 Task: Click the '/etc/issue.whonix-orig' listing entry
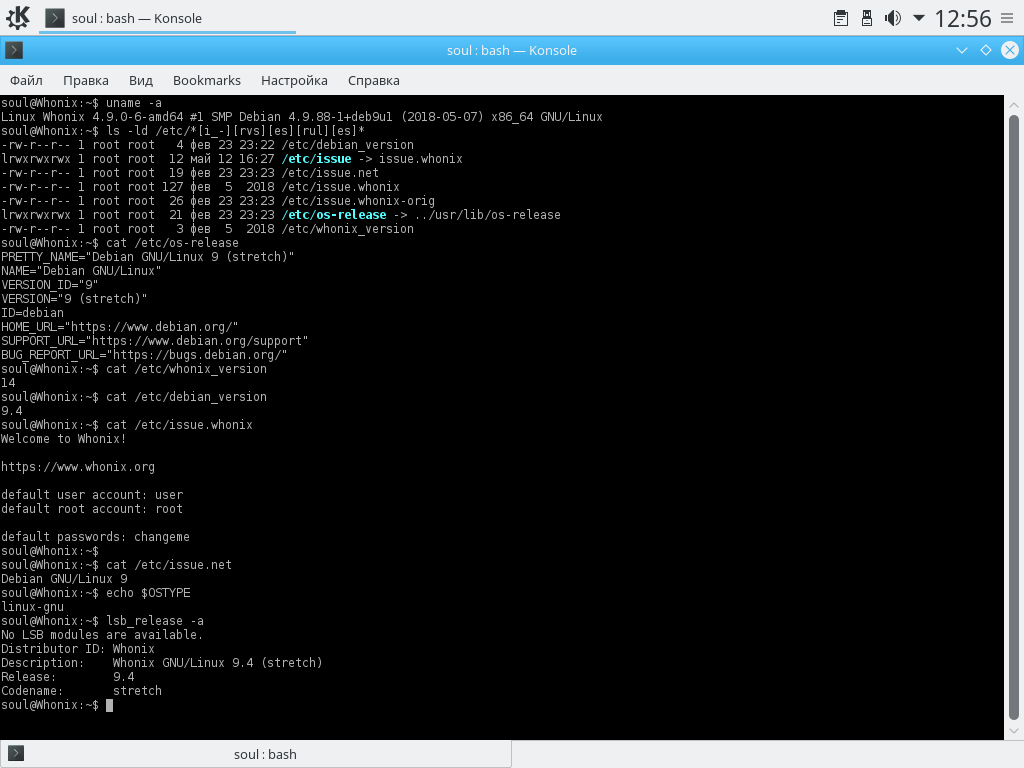[x=358, y=201]
